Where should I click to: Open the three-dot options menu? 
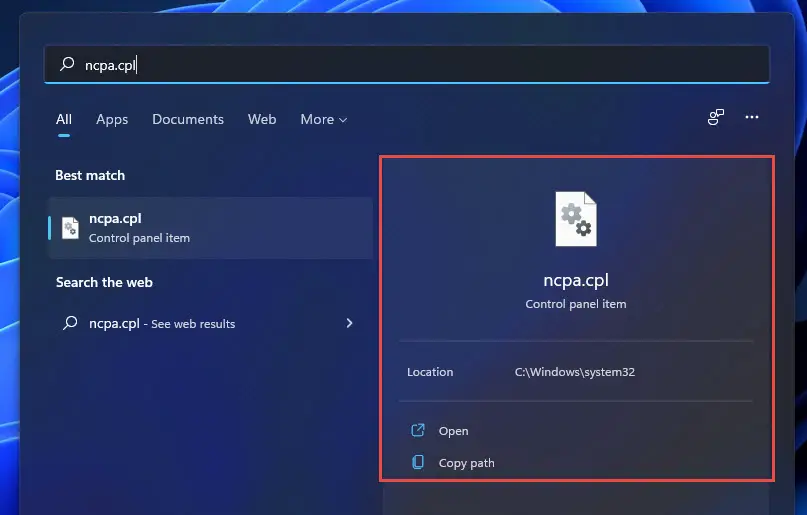point(751,117)
